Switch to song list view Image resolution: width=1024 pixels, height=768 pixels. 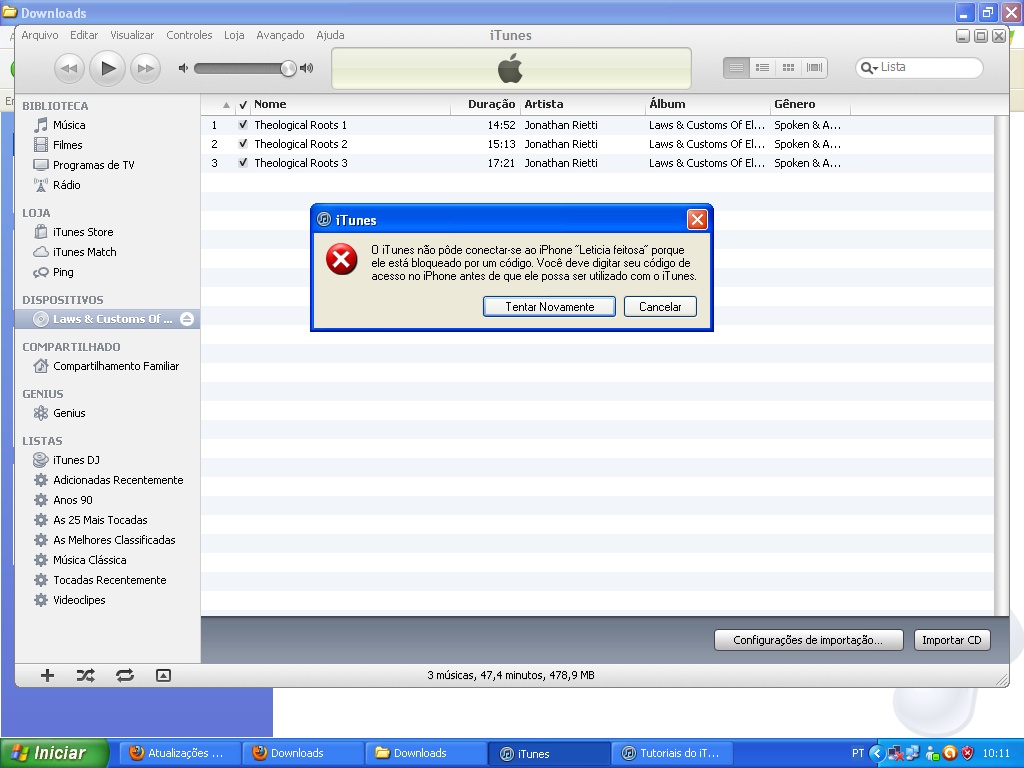[x=736, y=67]
